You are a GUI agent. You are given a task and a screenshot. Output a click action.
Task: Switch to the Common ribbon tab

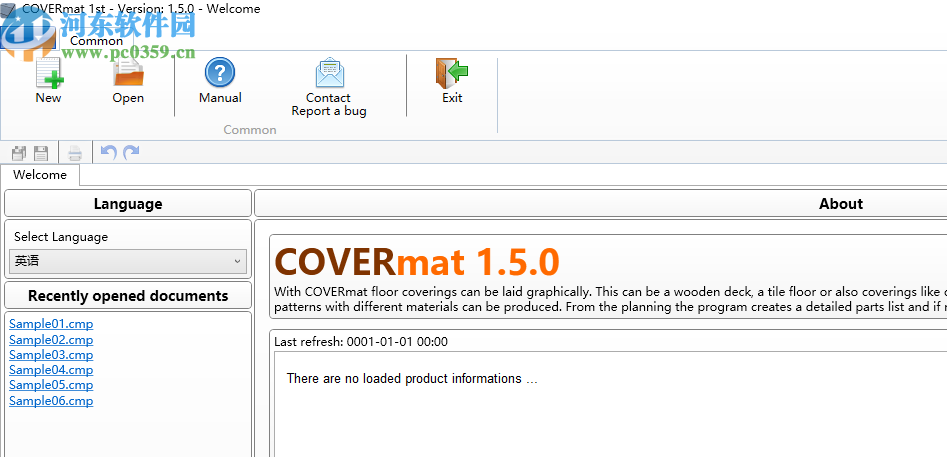pyautogui.click(x=97, y=40)
